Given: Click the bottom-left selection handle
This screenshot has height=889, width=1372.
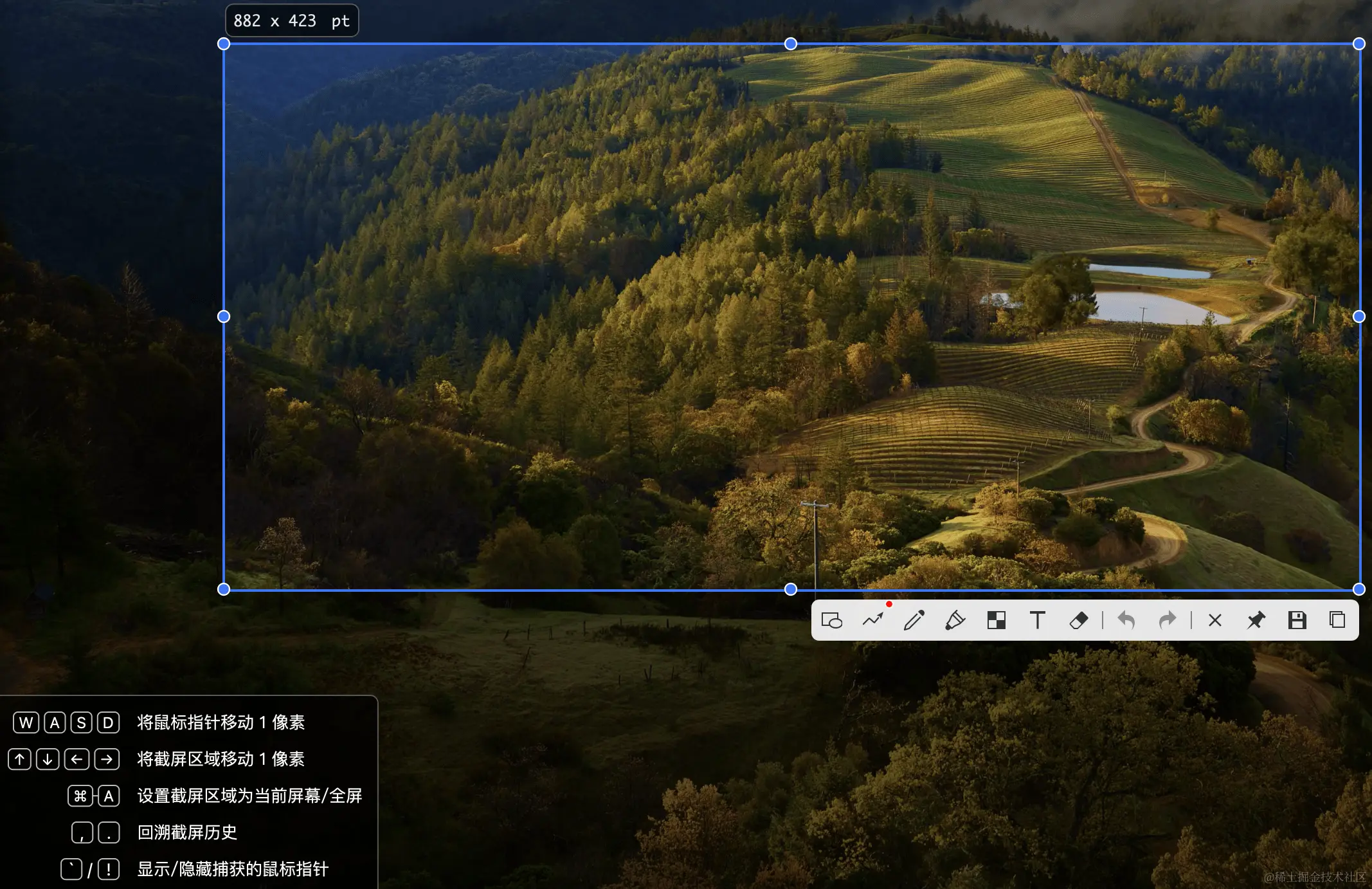Looking at the screenshot, I should pyautogui.click(x=224, y=589).
